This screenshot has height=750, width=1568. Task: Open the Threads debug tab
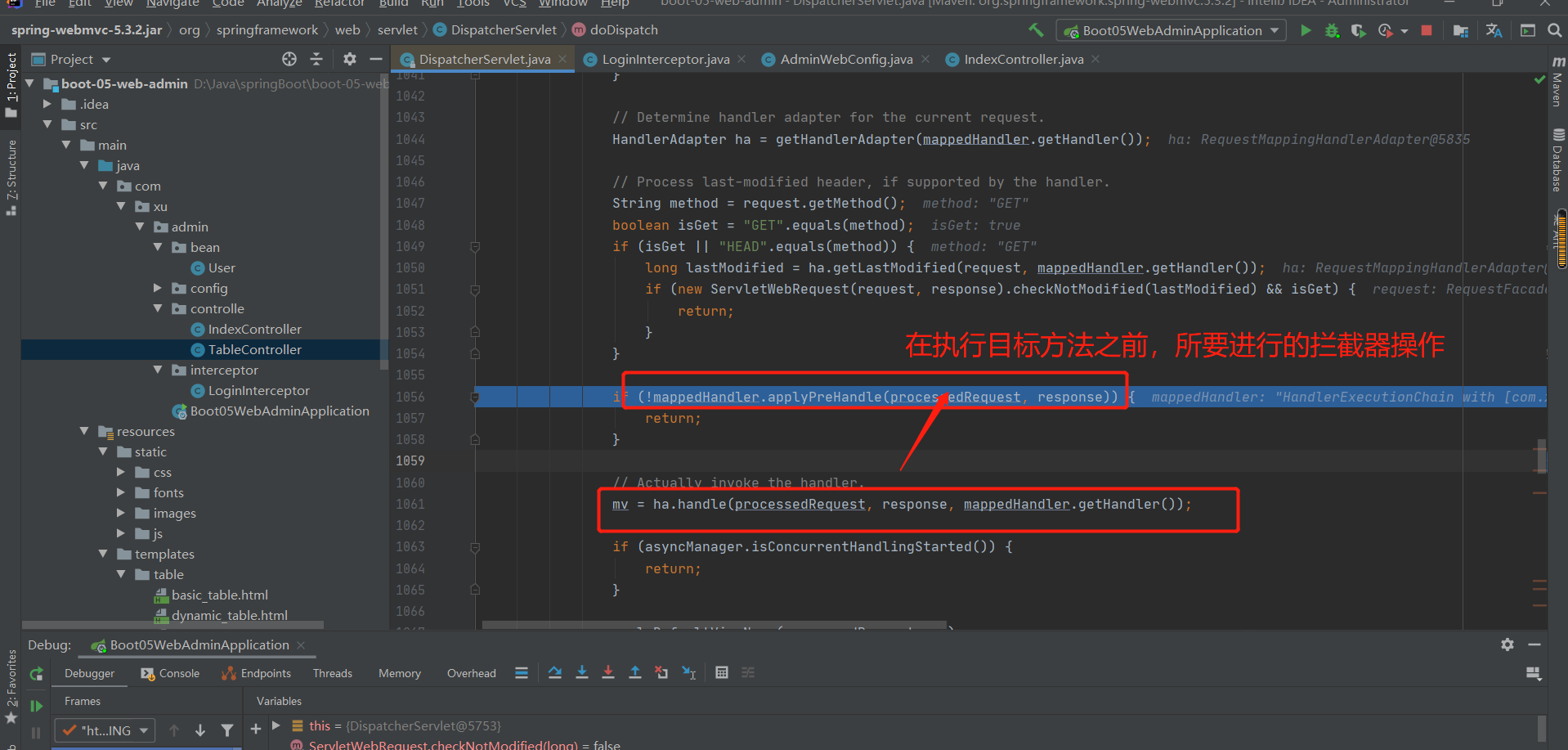pyautogui.click(x=332, y=673)
